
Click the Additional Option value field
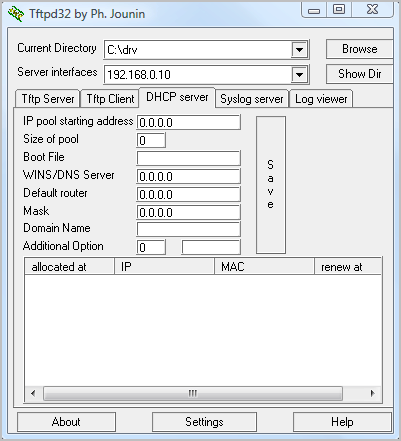pos(211,247)
